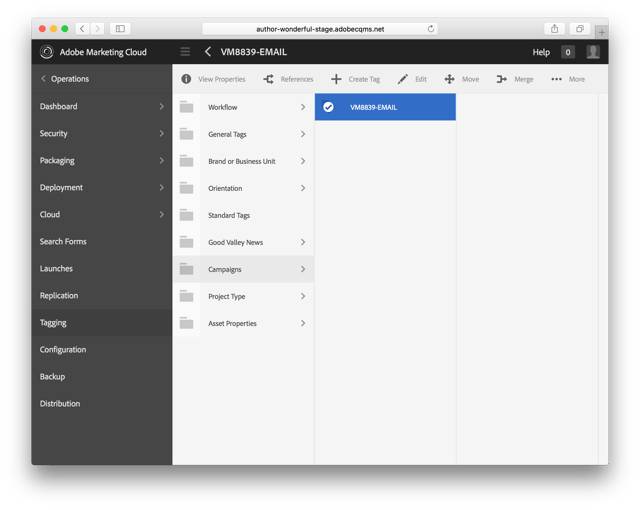Expand the Cloud menu chevron

[x=162, y=214]
